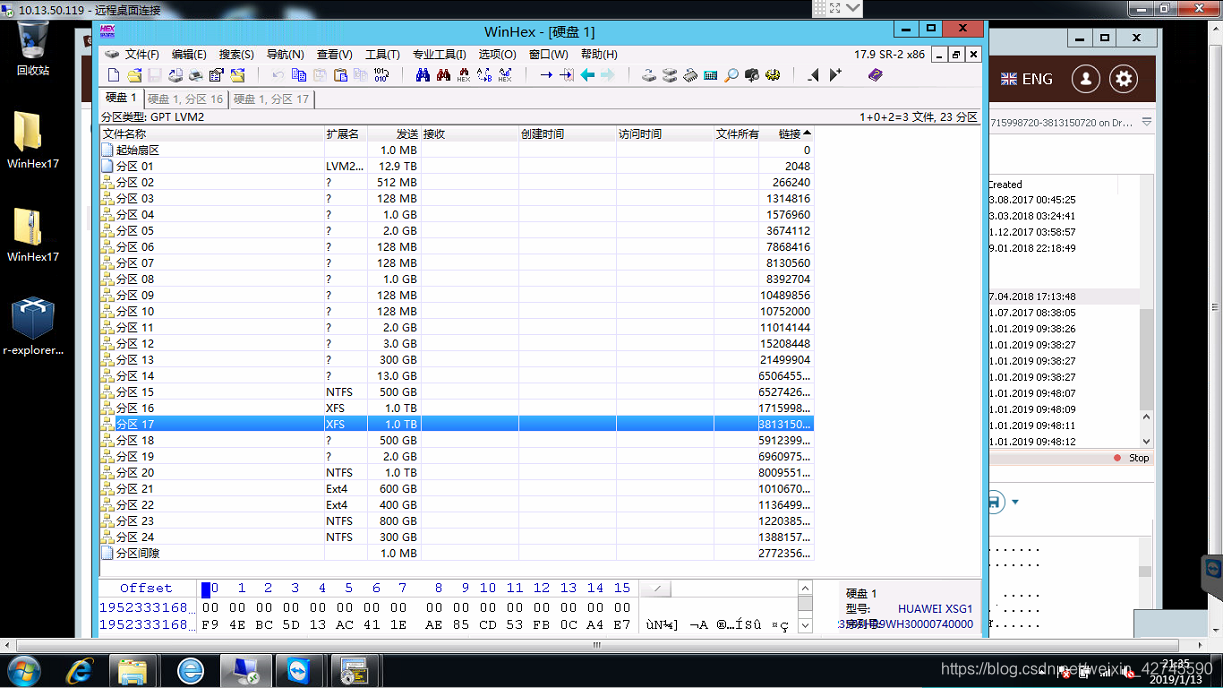Open the 文件(F) menu
The height and width of the screenshot is (688, 1223).
(141, 54)
